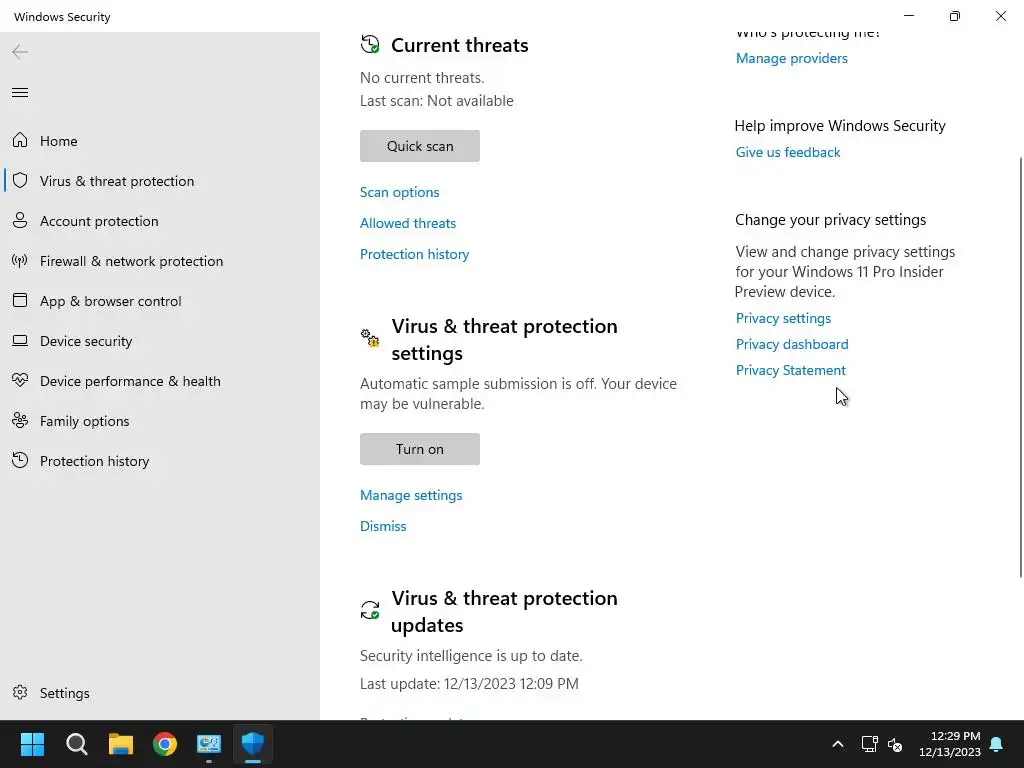Select Device security in sidebar
The image size is (1024, 768).
[86, 341]
